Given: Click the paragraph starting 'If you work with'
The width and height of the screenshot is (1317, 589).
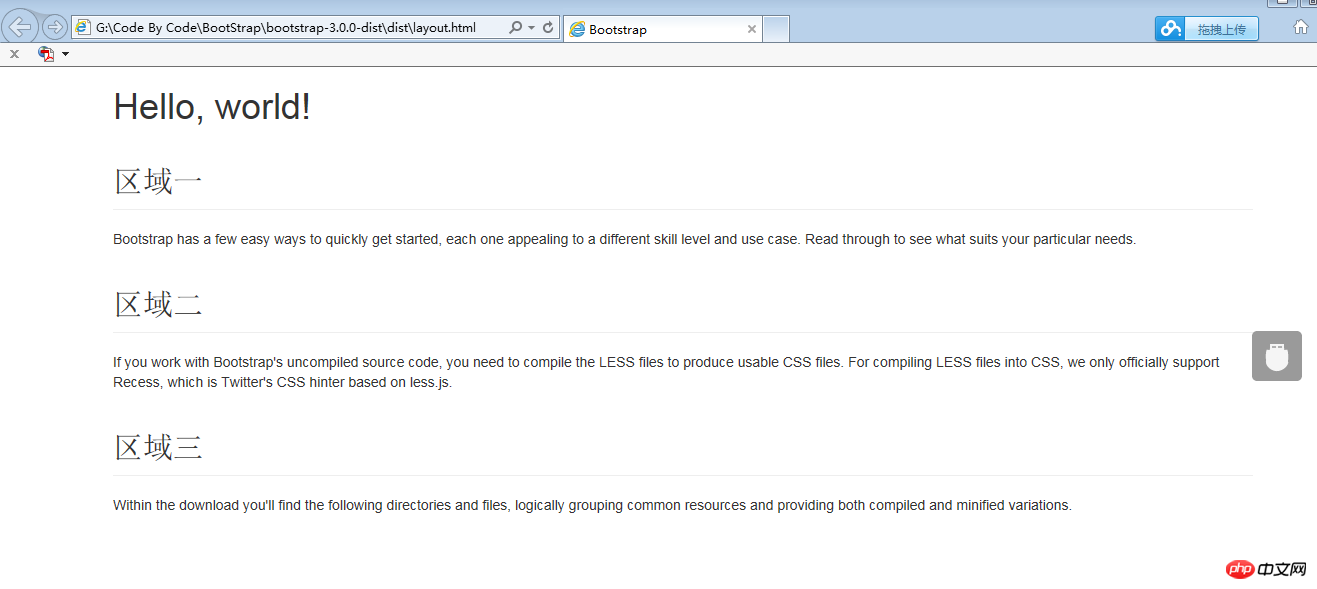Looking at the screenshot, I should tap(666, 372).
